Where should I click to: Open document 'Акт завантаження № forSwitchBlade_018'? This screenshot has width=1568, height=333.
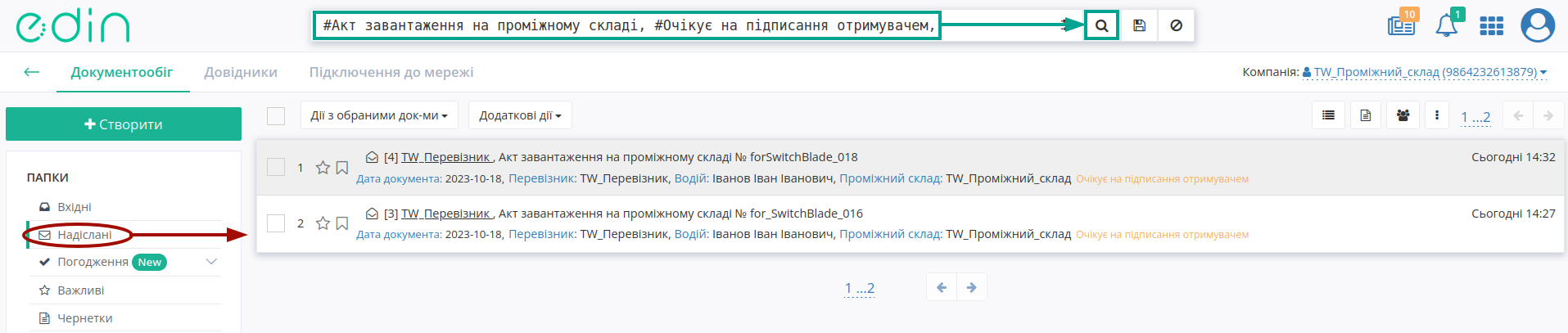click(678, 157)
